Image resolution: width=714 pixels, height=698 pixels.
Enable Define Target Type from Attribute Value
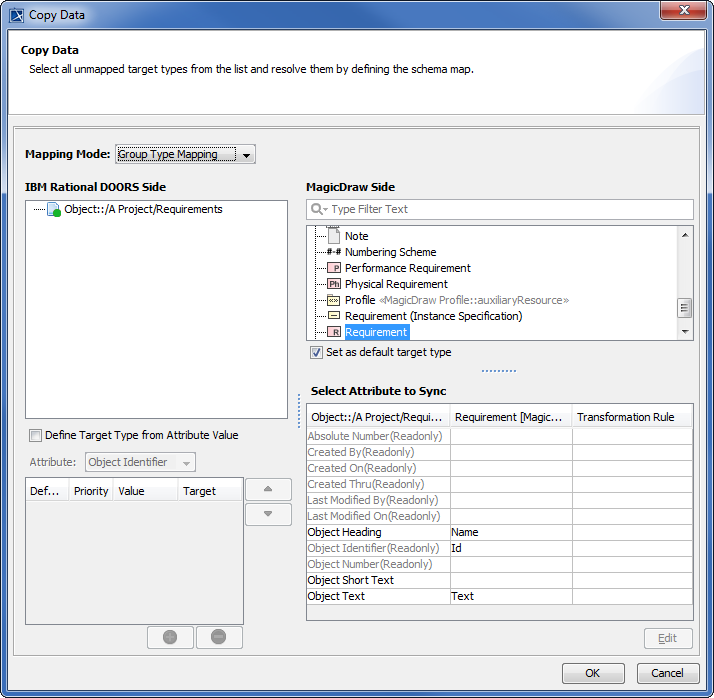pos(36,435)
